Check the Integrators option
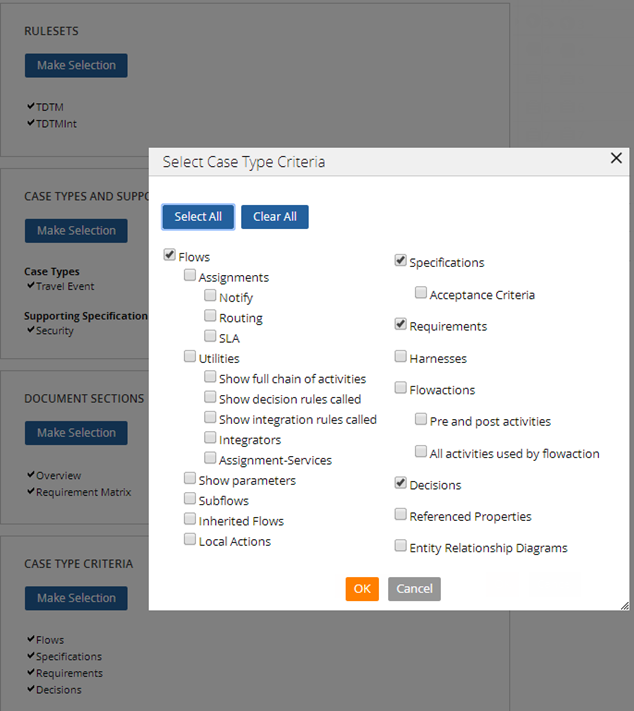This screenshot has height=711, width=634. [210, 439]
